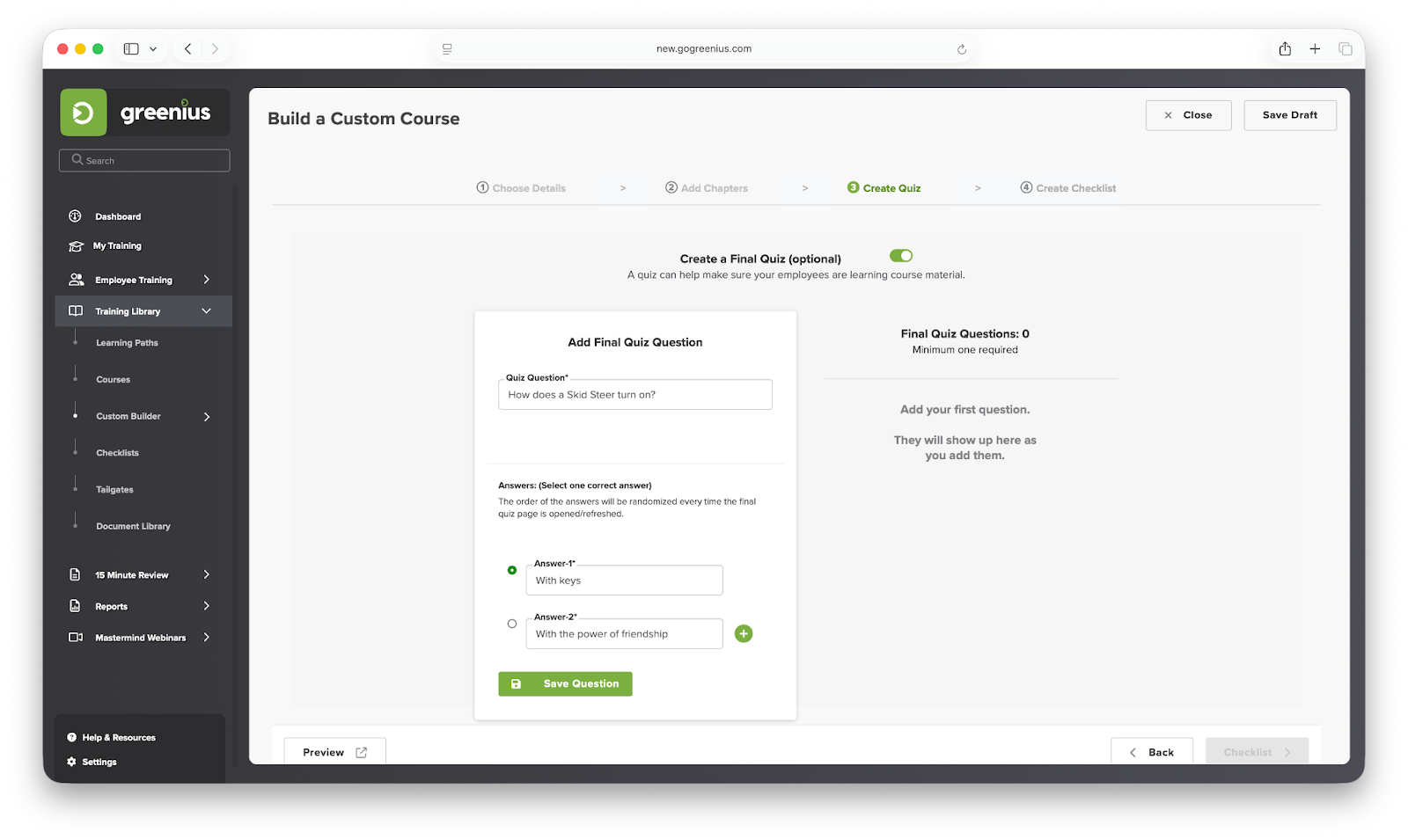Expand the 15 Minute Review chevron
This screenshot has height=840, width=1408.
point(207,574)
